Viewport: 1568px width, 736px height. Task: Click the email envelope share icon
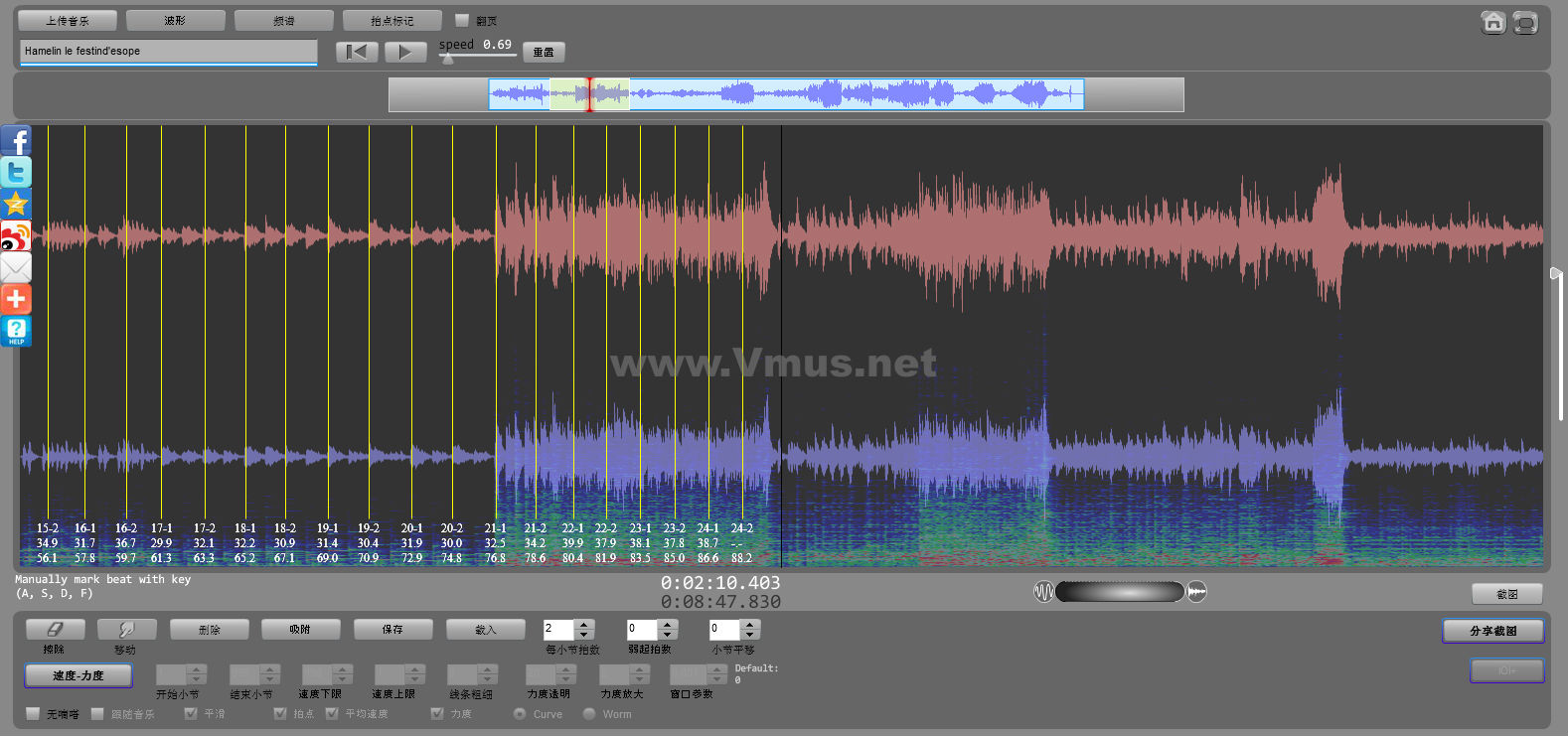click(x=17, y=268)
